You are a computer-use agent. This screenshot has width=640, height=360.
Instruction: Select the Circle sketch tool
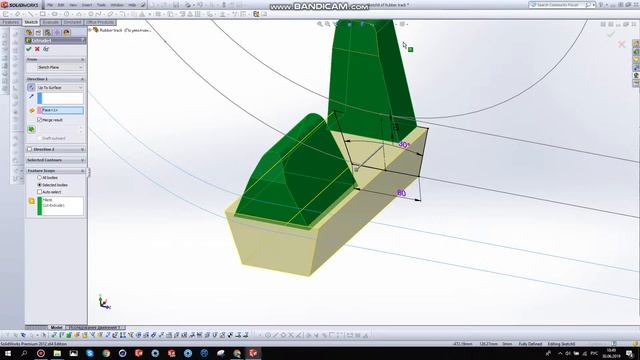66,14
